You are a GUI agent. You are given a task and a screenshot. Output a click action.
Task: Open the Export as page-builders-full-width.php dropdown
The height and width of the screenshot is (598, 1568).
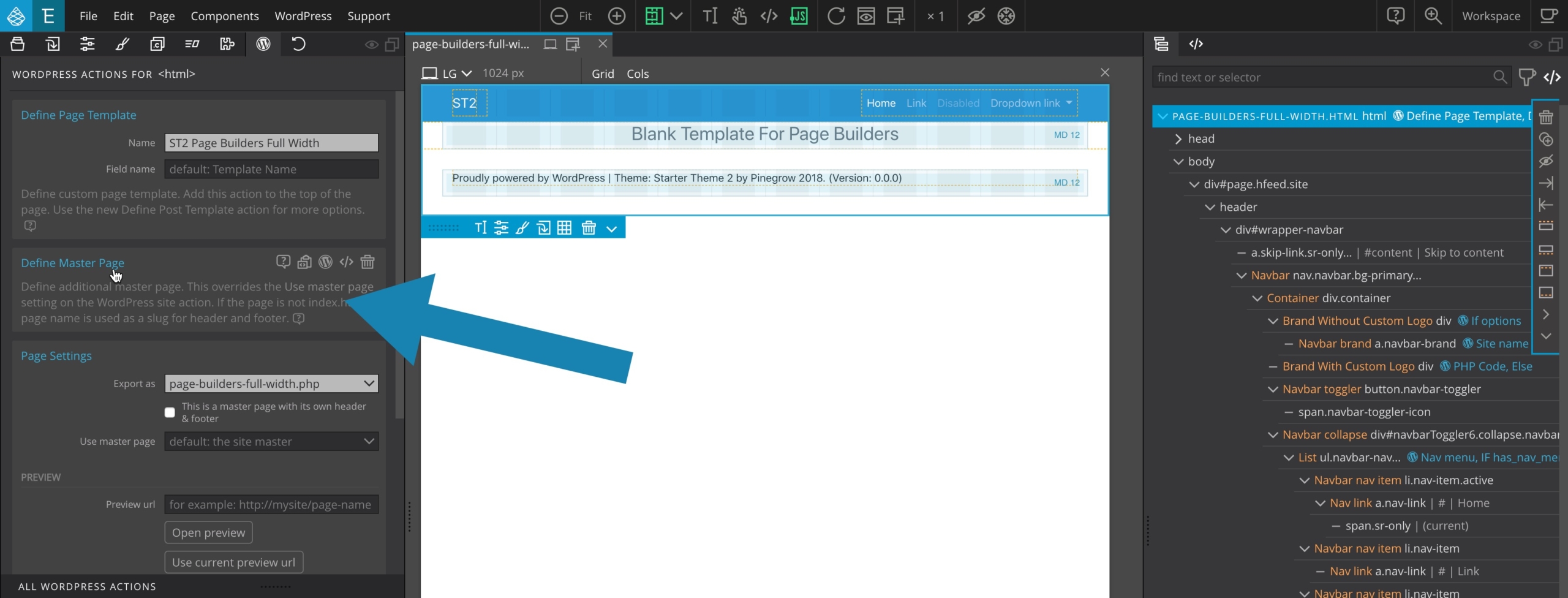pyautogui.click(x=271, y=384)
